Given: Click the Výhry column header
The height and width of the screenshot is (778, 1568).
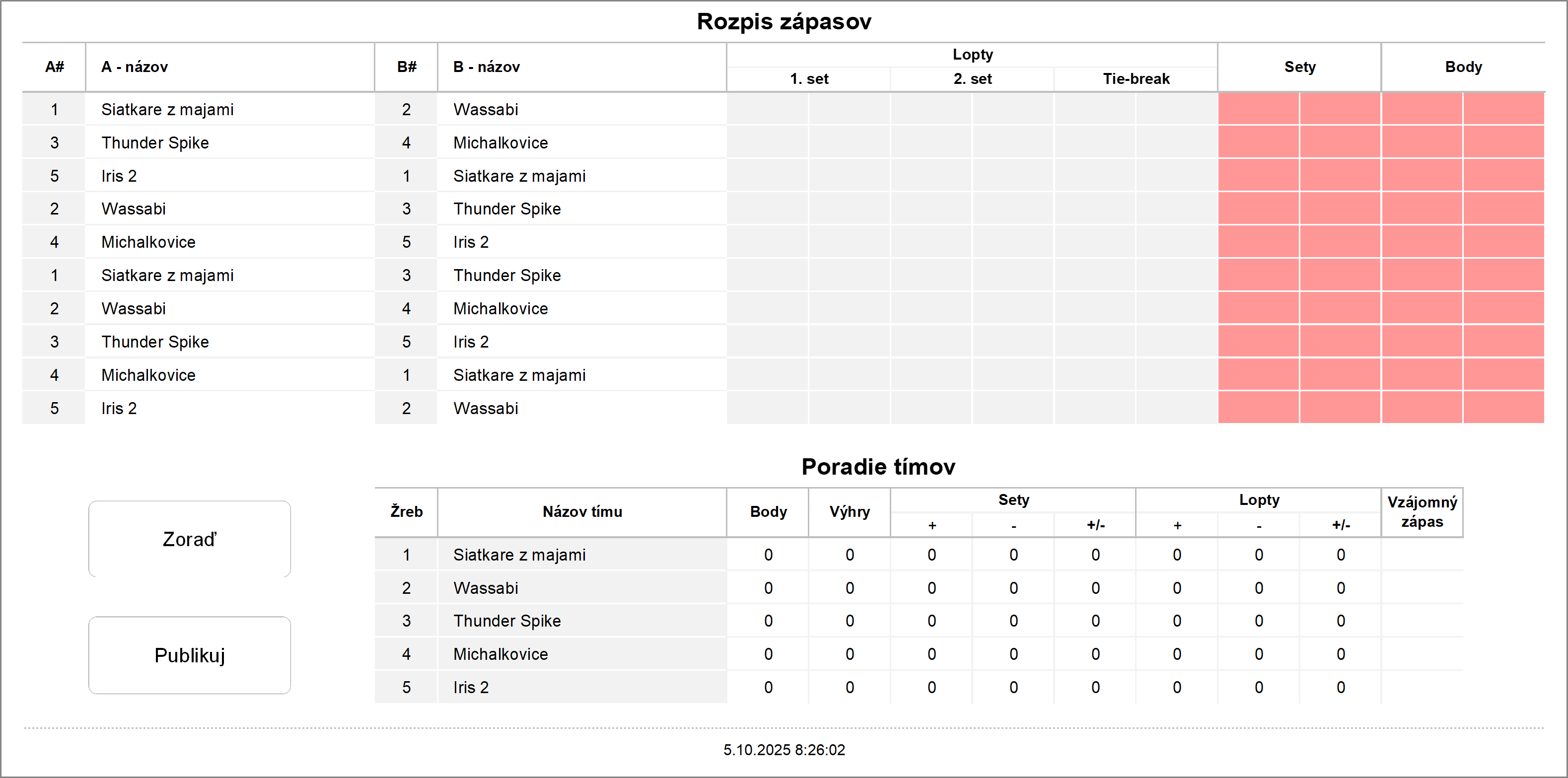Looking at the screenshot, I should pyautogui.click(x=849, y=512).
